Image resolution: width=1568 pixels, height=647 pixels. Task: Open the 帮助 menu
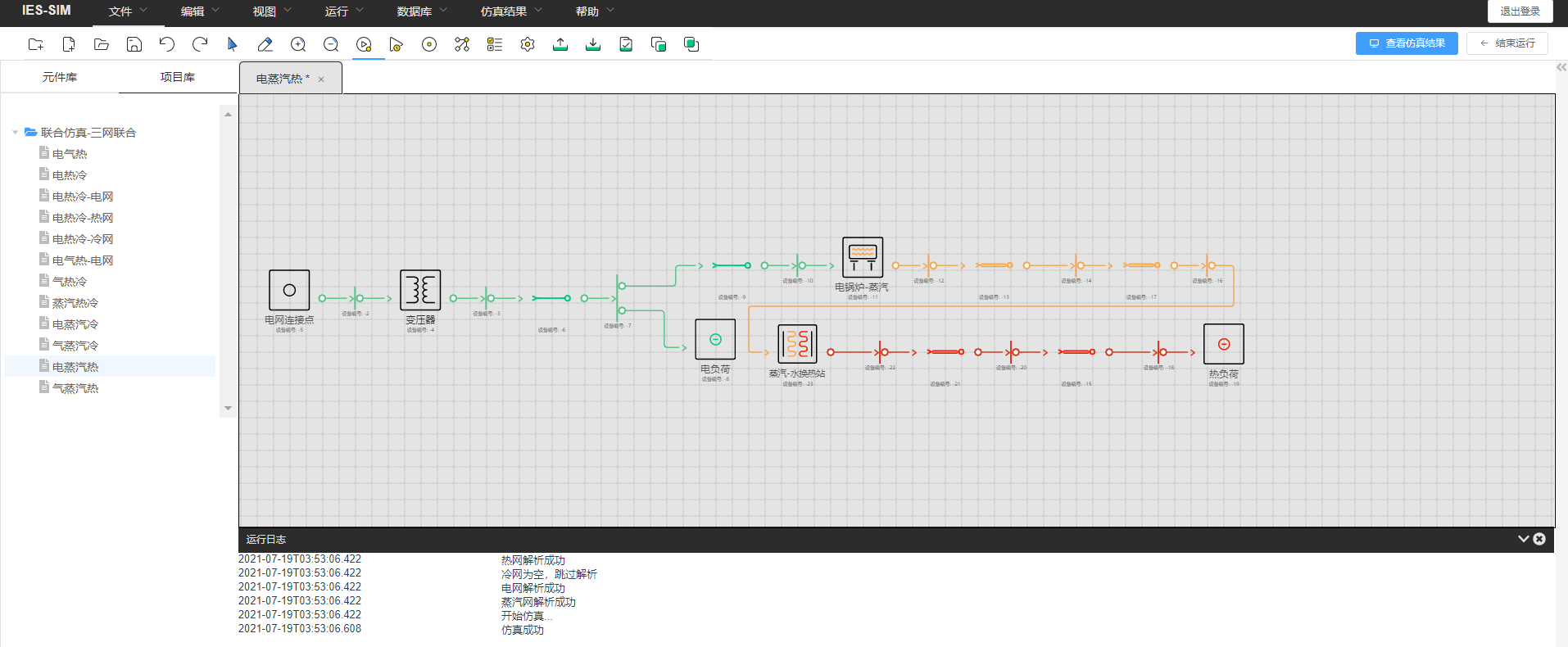point(595,11)
